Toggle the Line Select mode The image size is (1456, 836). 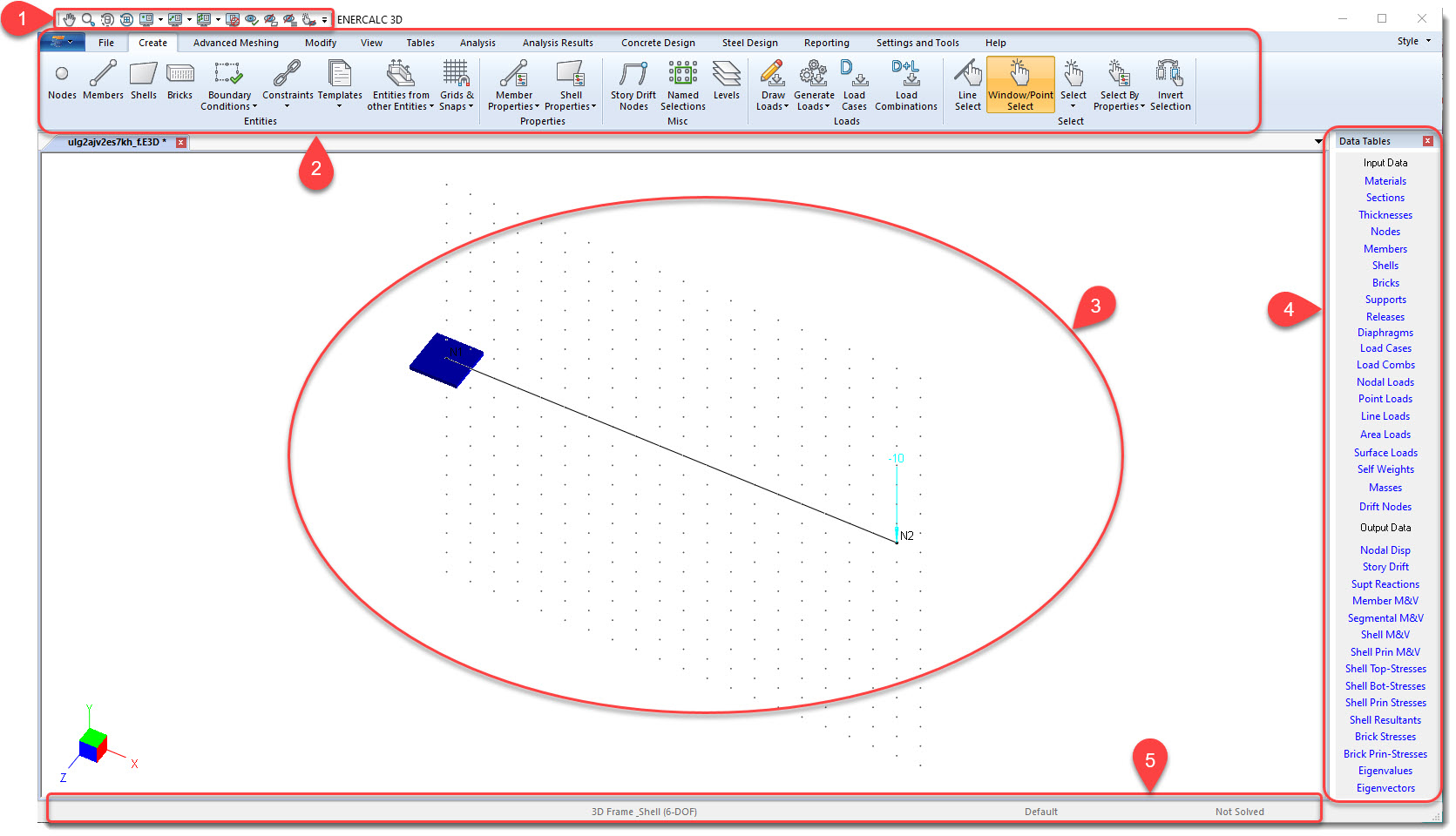point(967,85)
